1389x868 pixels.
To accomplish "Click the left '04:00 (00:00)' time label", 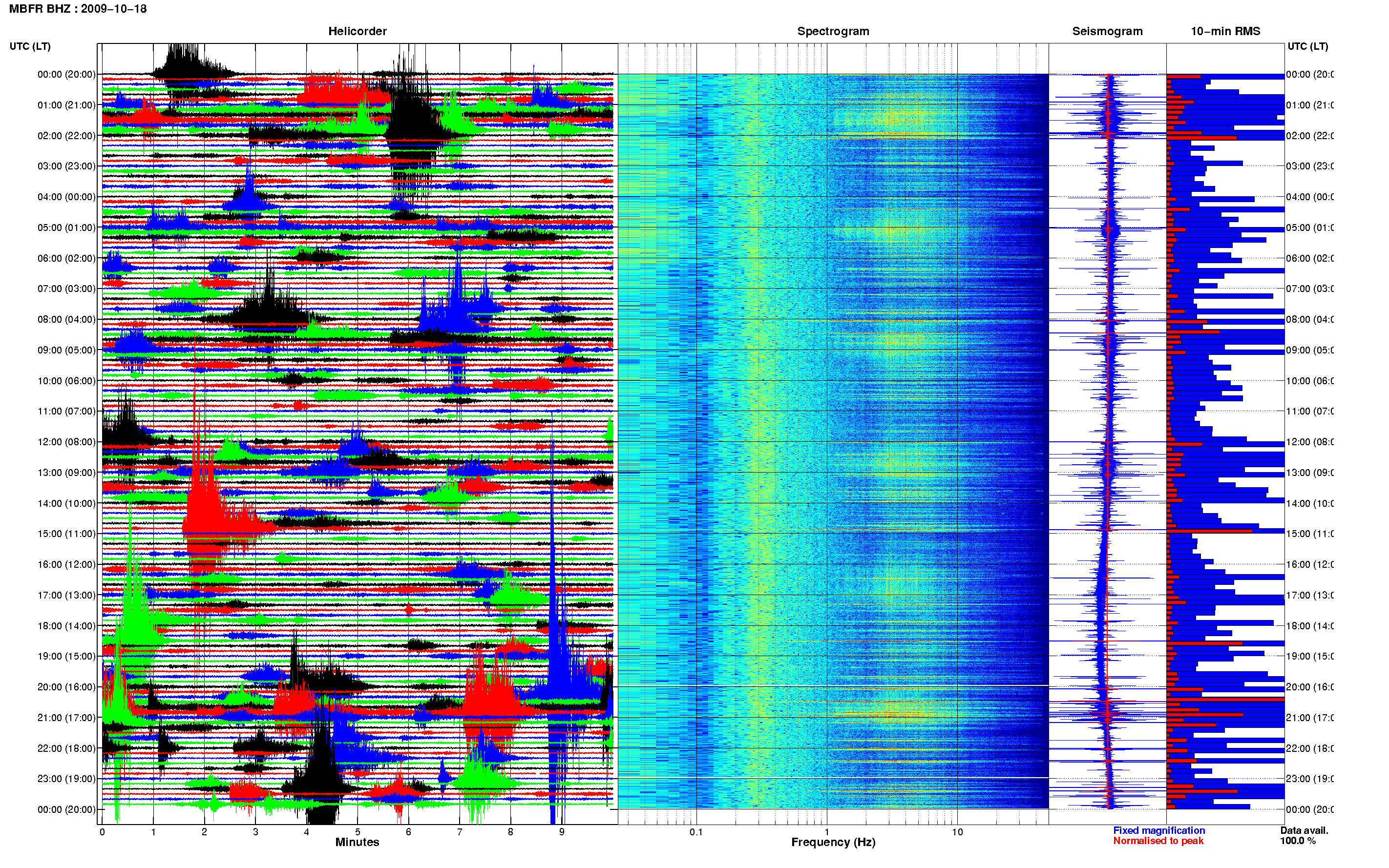I will pos(66,197).
